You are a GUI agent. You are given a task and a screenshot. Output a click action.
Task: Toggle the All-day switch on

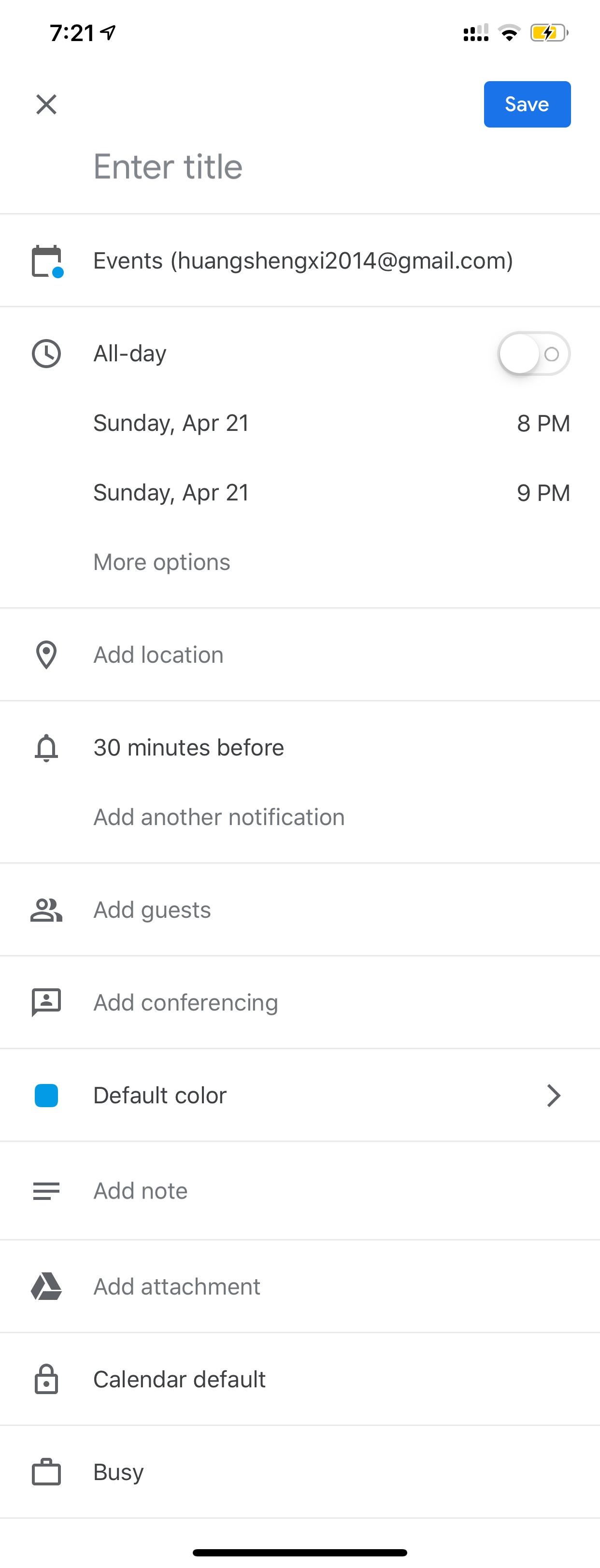534,354
